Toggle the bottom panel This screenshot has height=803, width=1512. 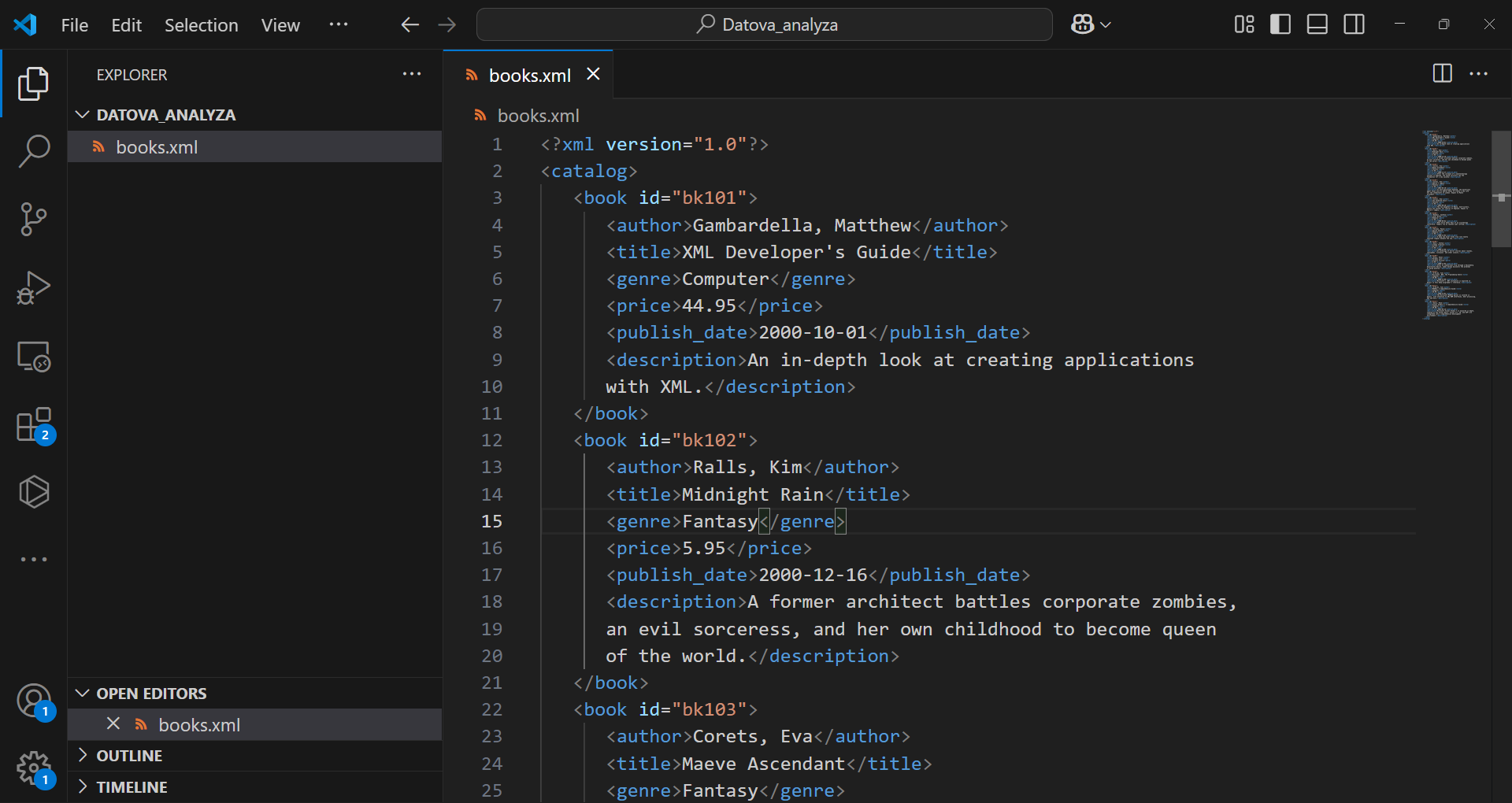[x=1317, y=24]
